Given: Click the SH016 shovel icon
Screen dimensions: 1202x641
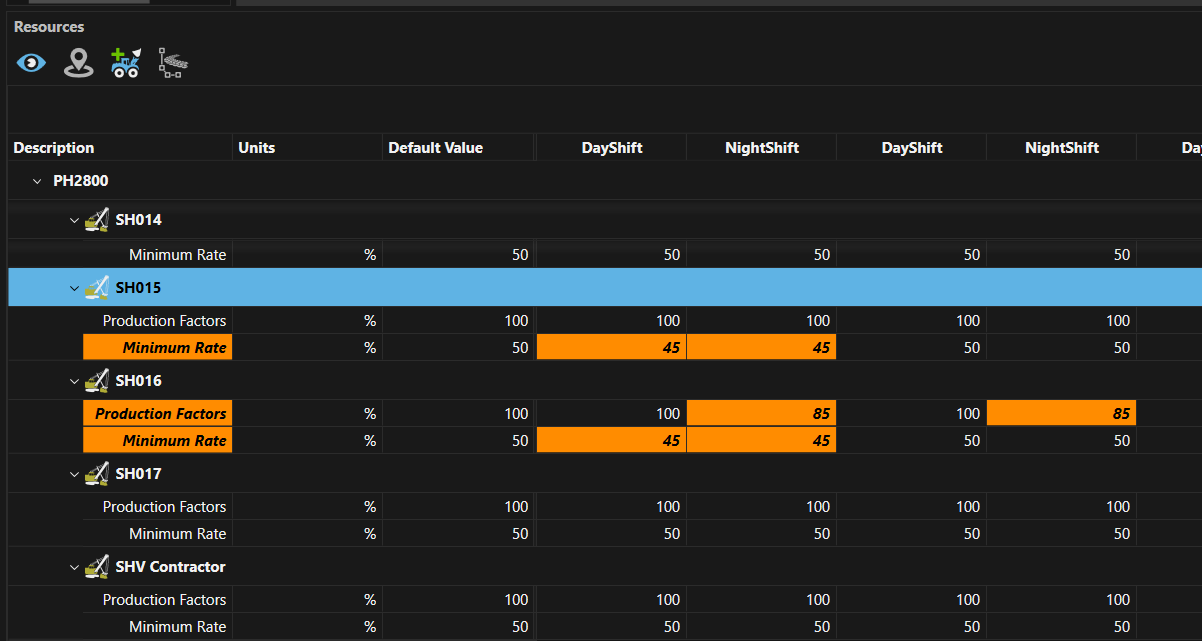Looking at the screenshot, I should [97, 381].
